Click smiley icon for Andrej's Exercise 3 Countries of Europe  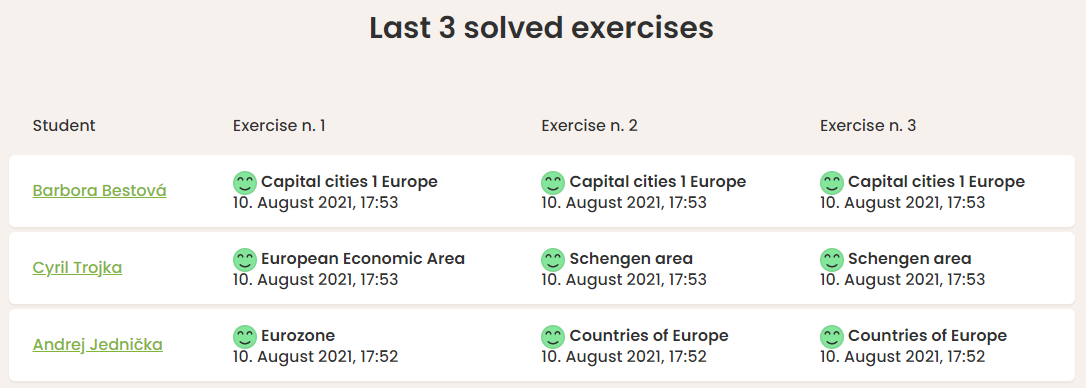832,337
